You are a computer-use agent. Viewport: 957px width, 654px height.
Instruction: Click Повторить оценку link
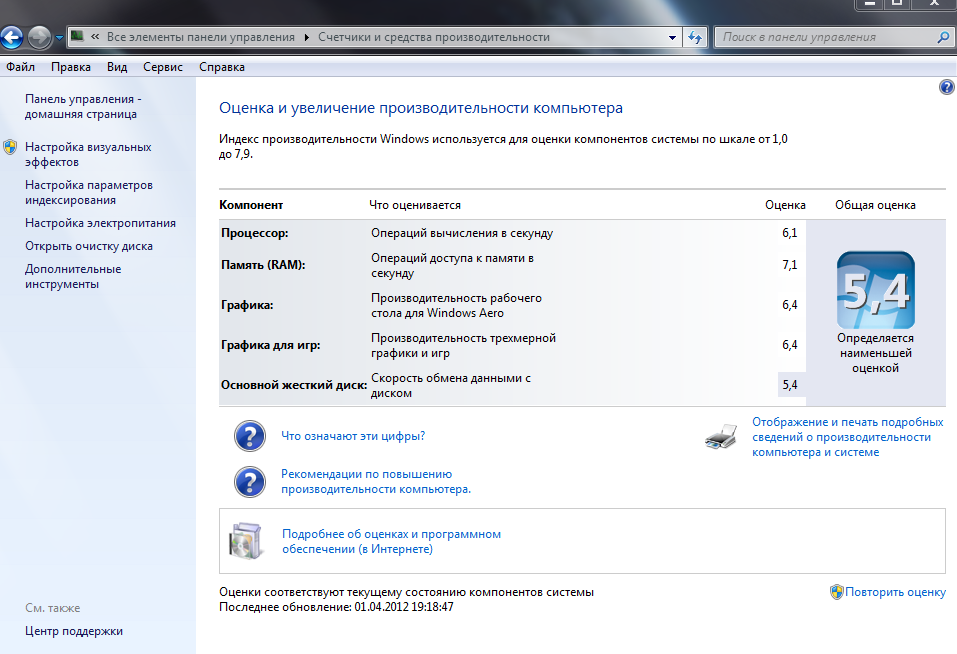pyautogui.click(x=895, y=592)
